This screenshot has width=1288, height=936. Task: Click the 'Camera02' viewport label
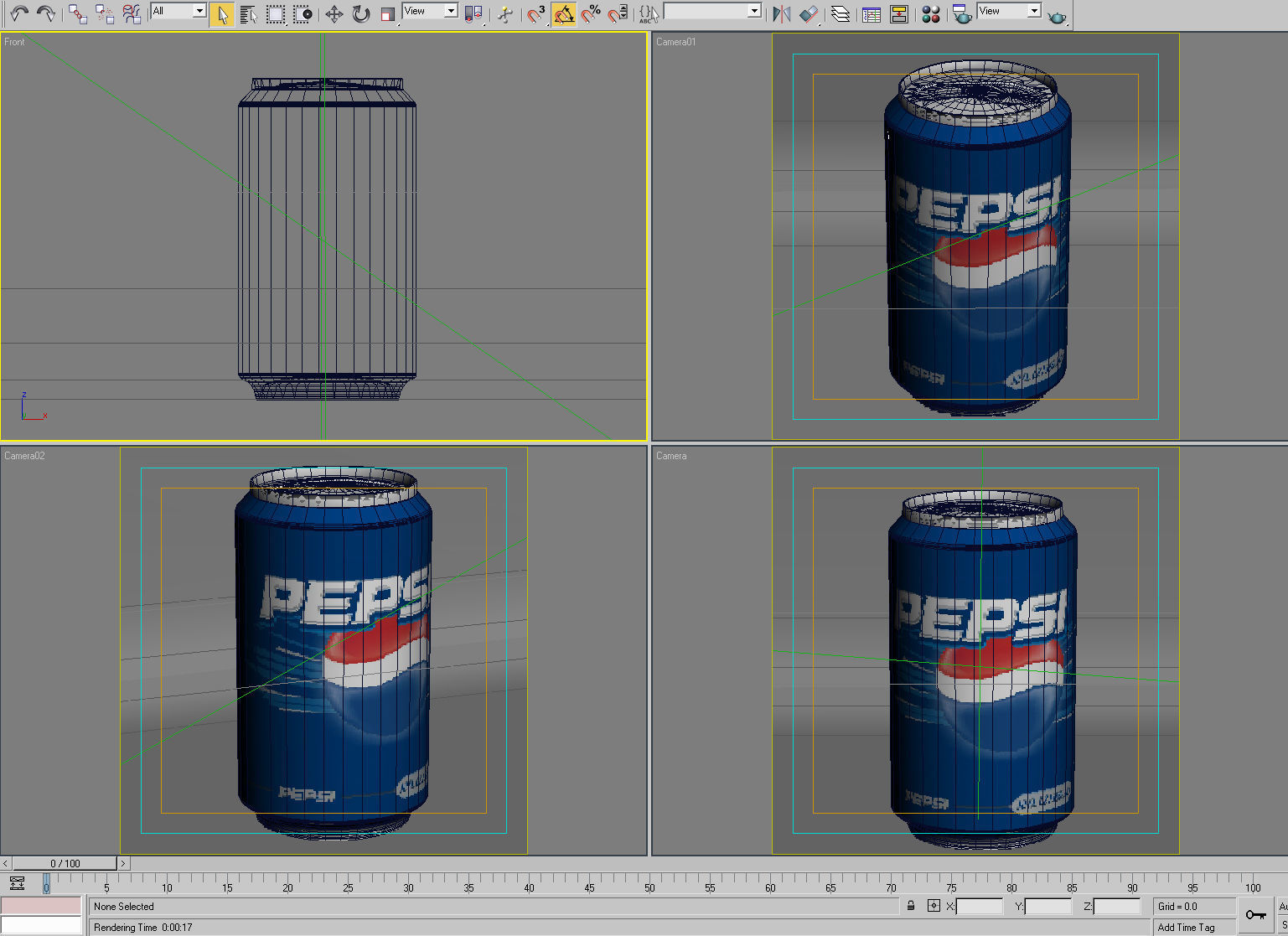[24, 456]
